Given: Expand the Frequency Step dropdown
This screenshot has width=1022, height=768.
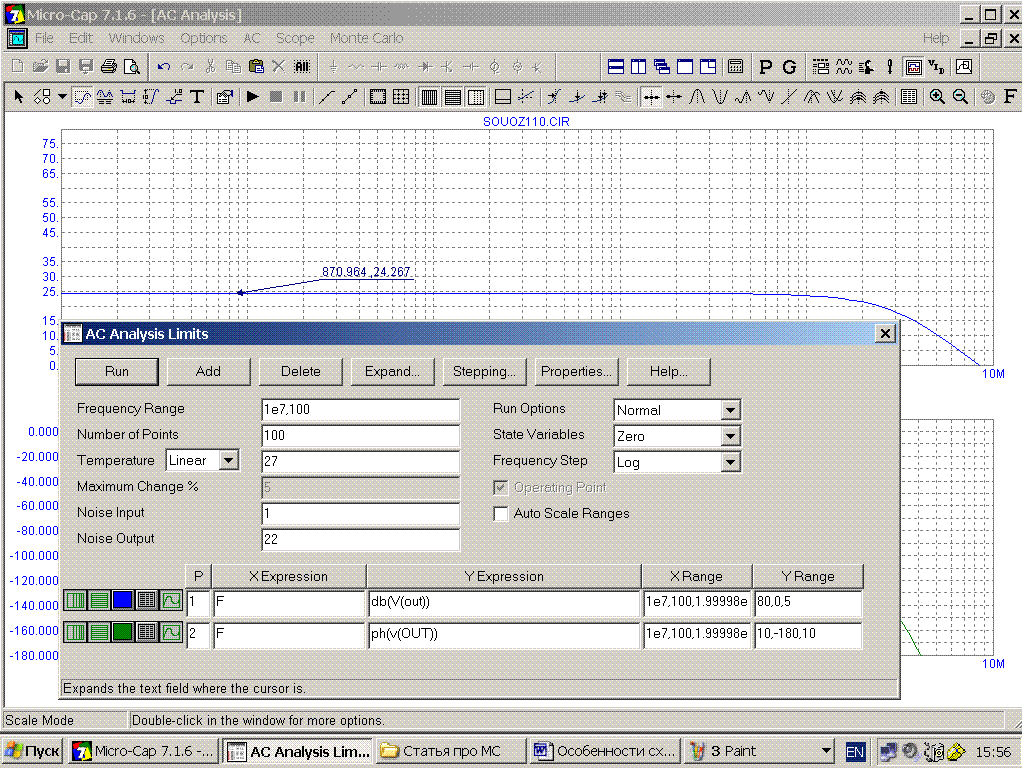Looking at the screenshot, I should pos(730,462).
